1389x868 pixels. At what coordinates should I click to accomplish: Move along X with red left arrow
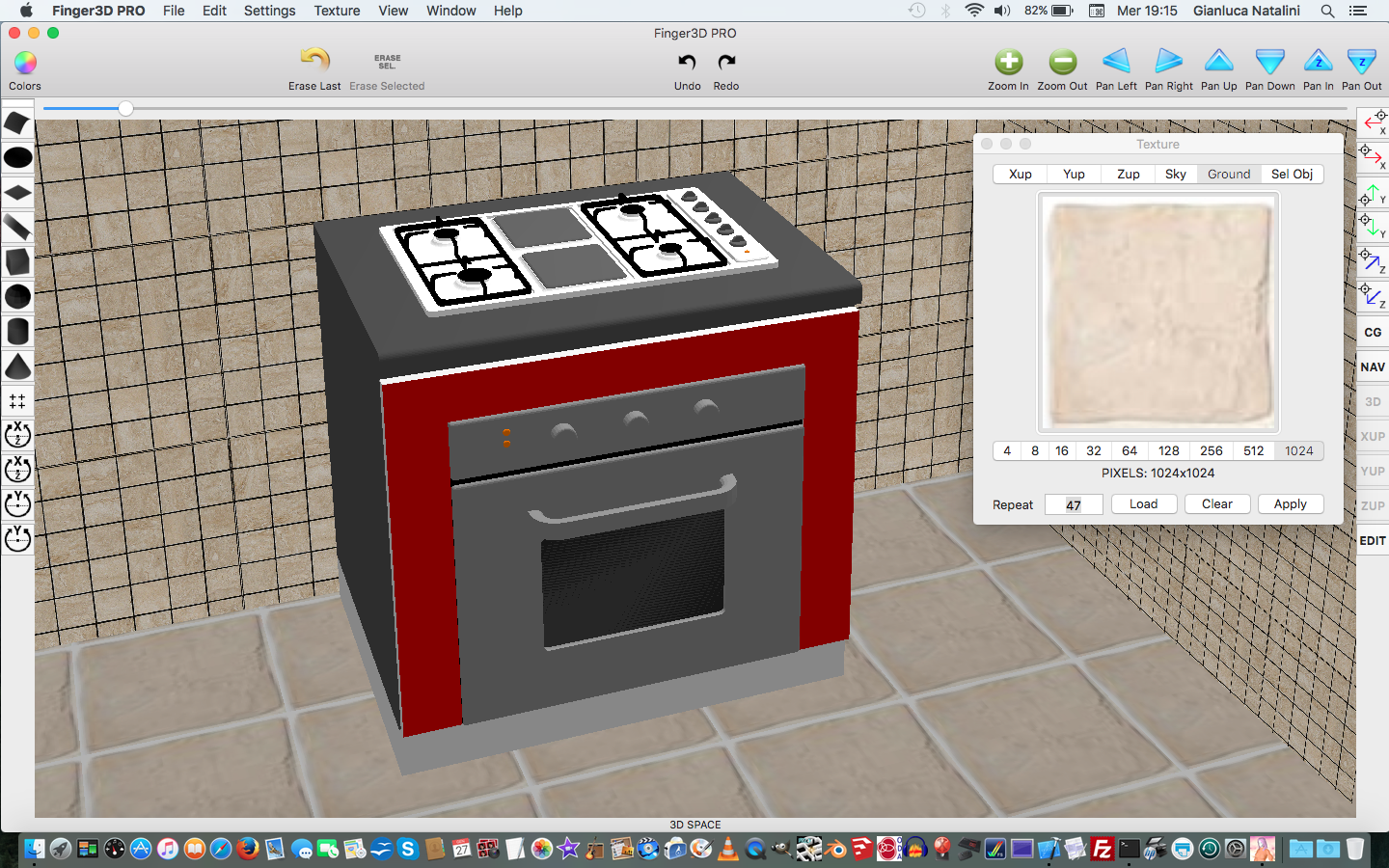(1374, 122)
